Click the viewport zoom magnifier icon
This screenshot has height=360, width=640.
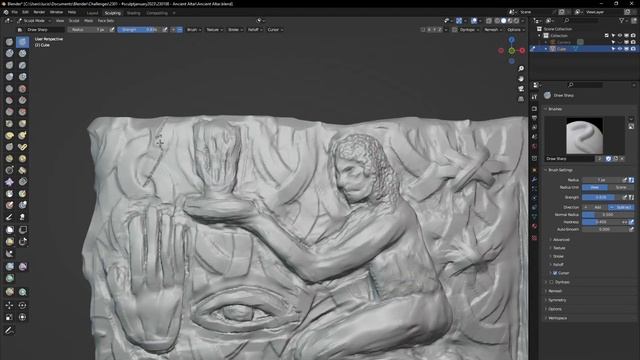tap(521, 69)
